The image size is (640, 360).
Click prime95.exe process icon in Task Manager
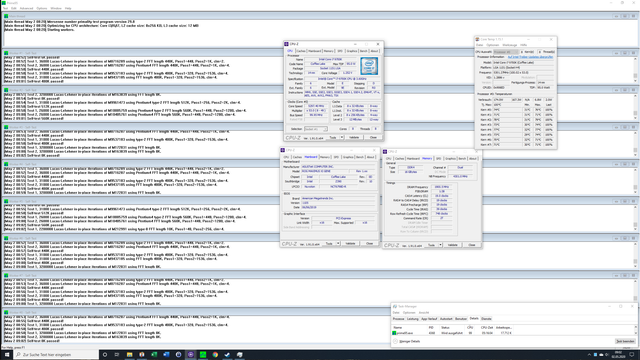coord(394,333)
